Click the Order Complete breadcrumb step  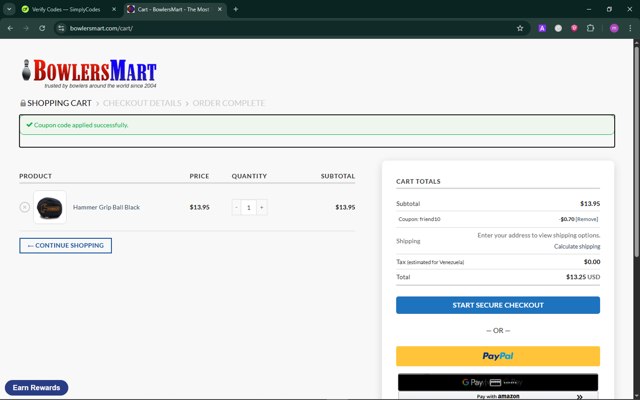pos(229,103)
